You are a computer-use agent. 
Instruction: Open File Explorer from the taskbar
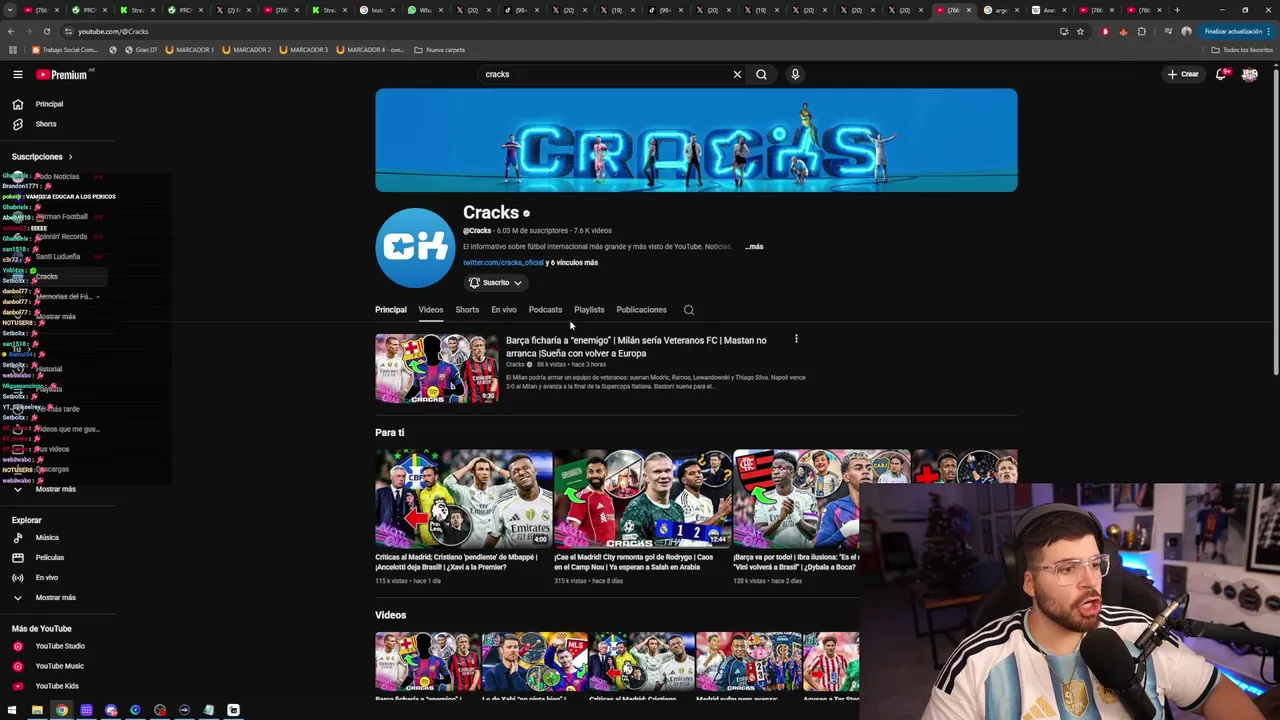point(37,710)
